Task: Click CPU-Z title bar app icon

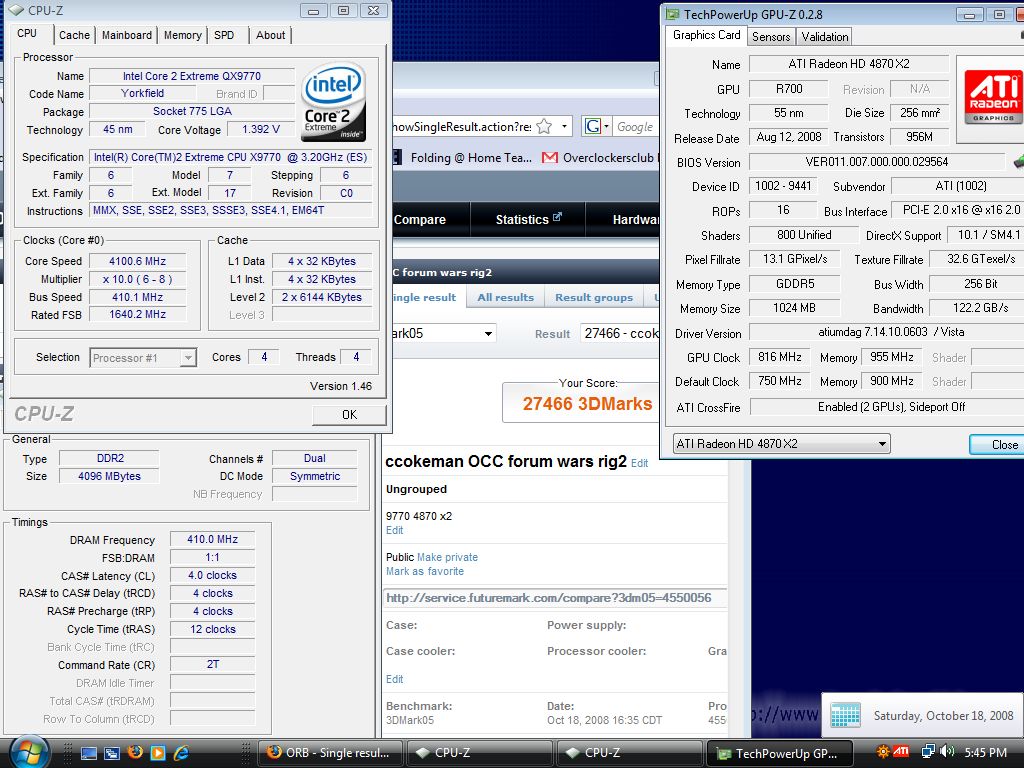Action: (16, 10)
